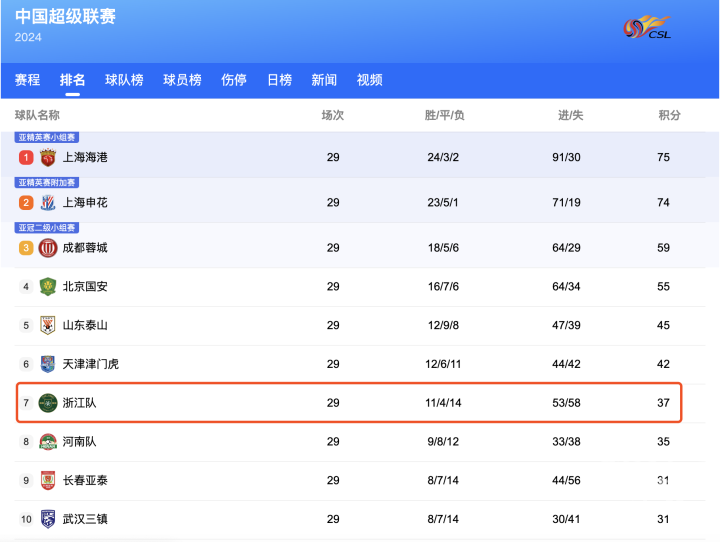Screen dimensions: 720x542
Task: Click Beijing Guoan (北京国安) team crest
Action: click(48, 287)
